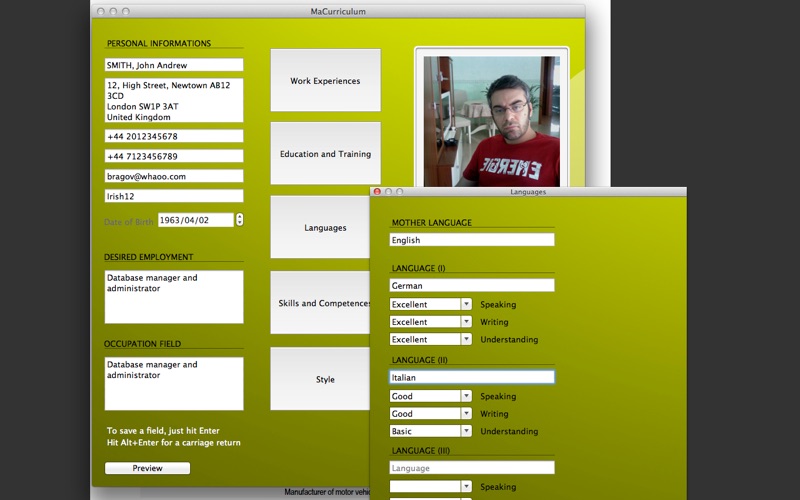The height and width of the screenshot is (500, 800).
Task: Close the Languages window
Action: (x=377, y=192)
